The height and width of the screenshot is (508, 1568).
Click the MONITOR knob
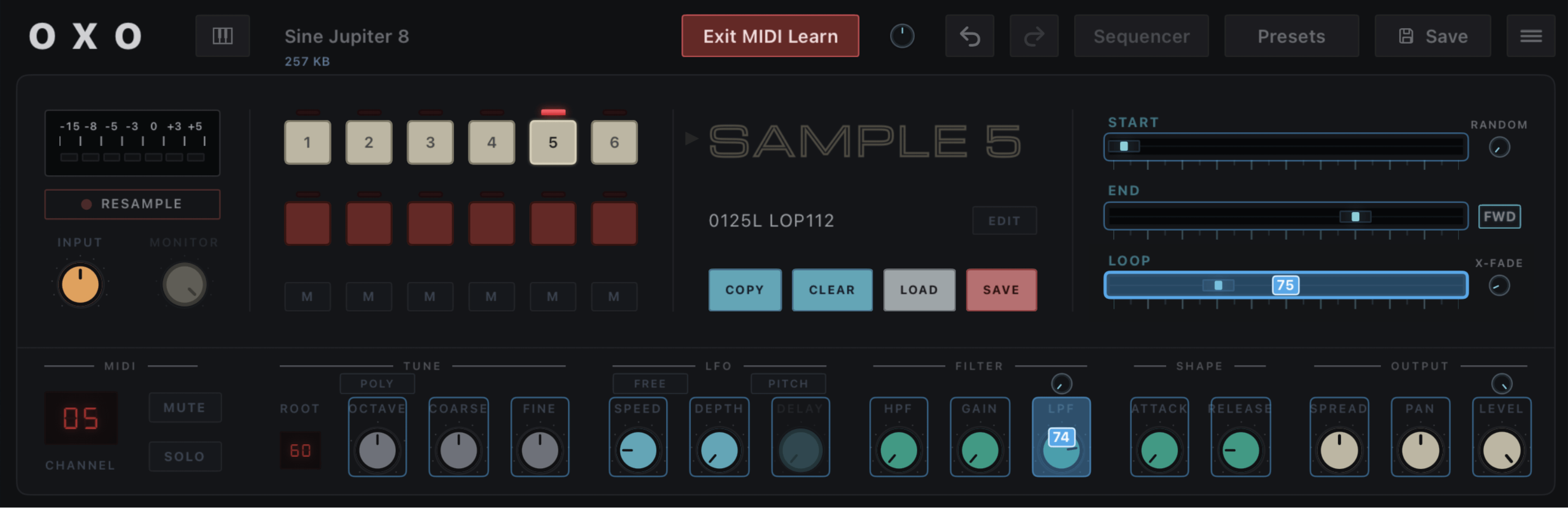pyautogui.click(x=184, y=284)
